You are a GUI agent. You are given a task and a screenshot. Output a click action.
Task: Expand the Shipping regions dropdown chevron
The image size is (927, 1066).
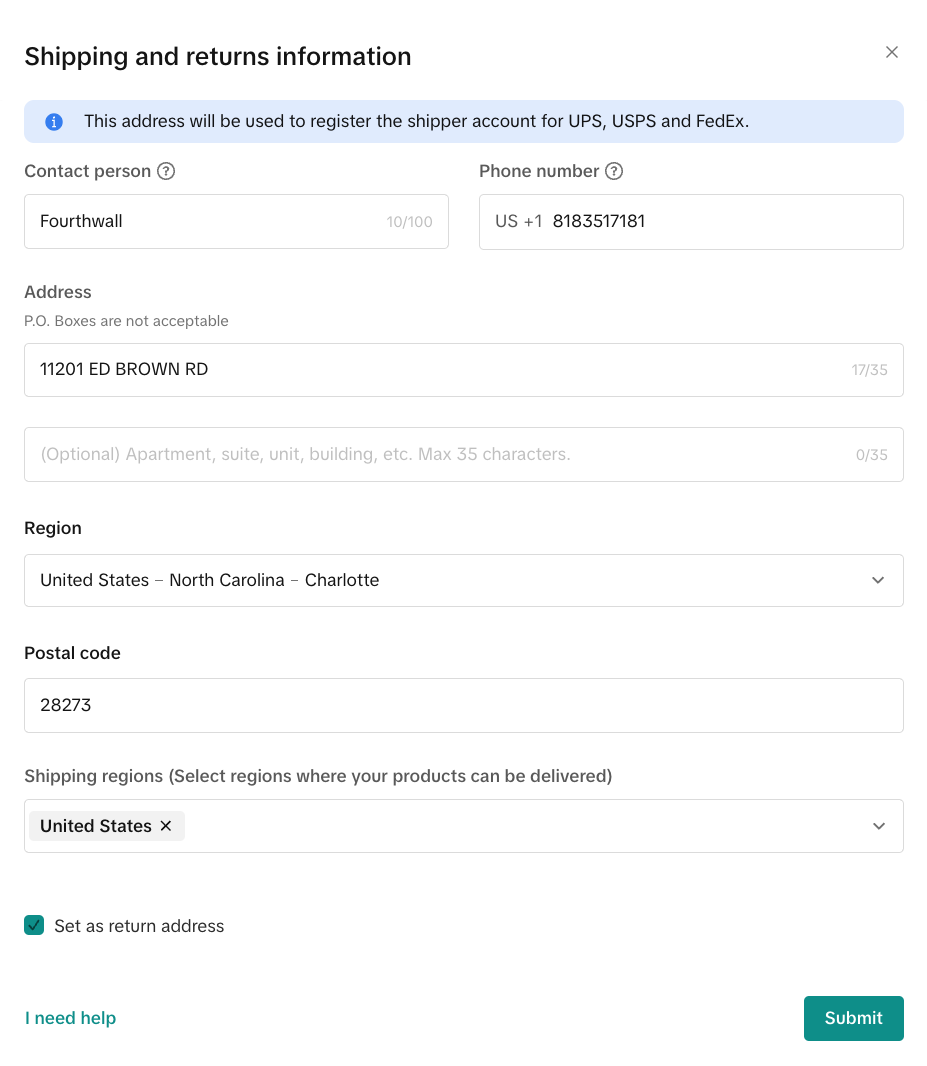(879, 826)
